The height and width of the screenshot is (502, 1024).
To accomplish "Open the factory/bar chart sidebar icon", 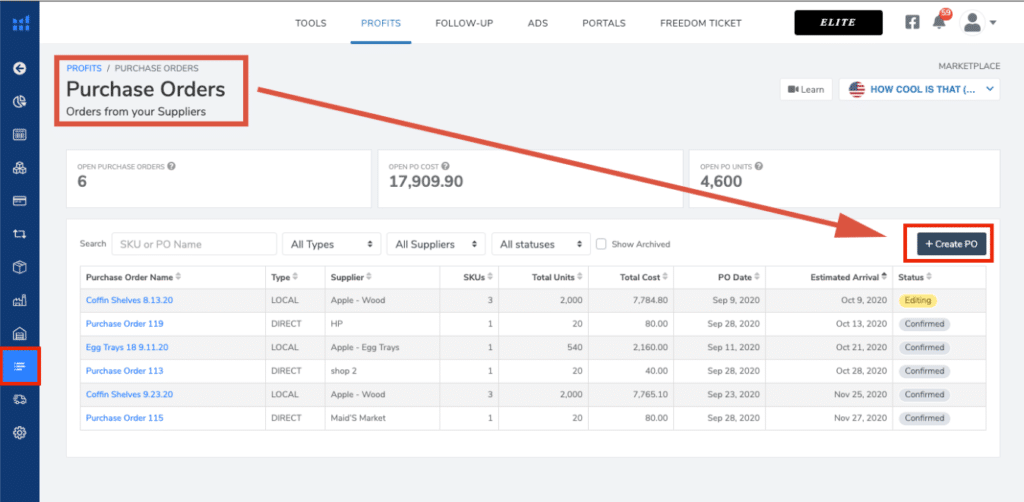I will [x=20, y=300].
